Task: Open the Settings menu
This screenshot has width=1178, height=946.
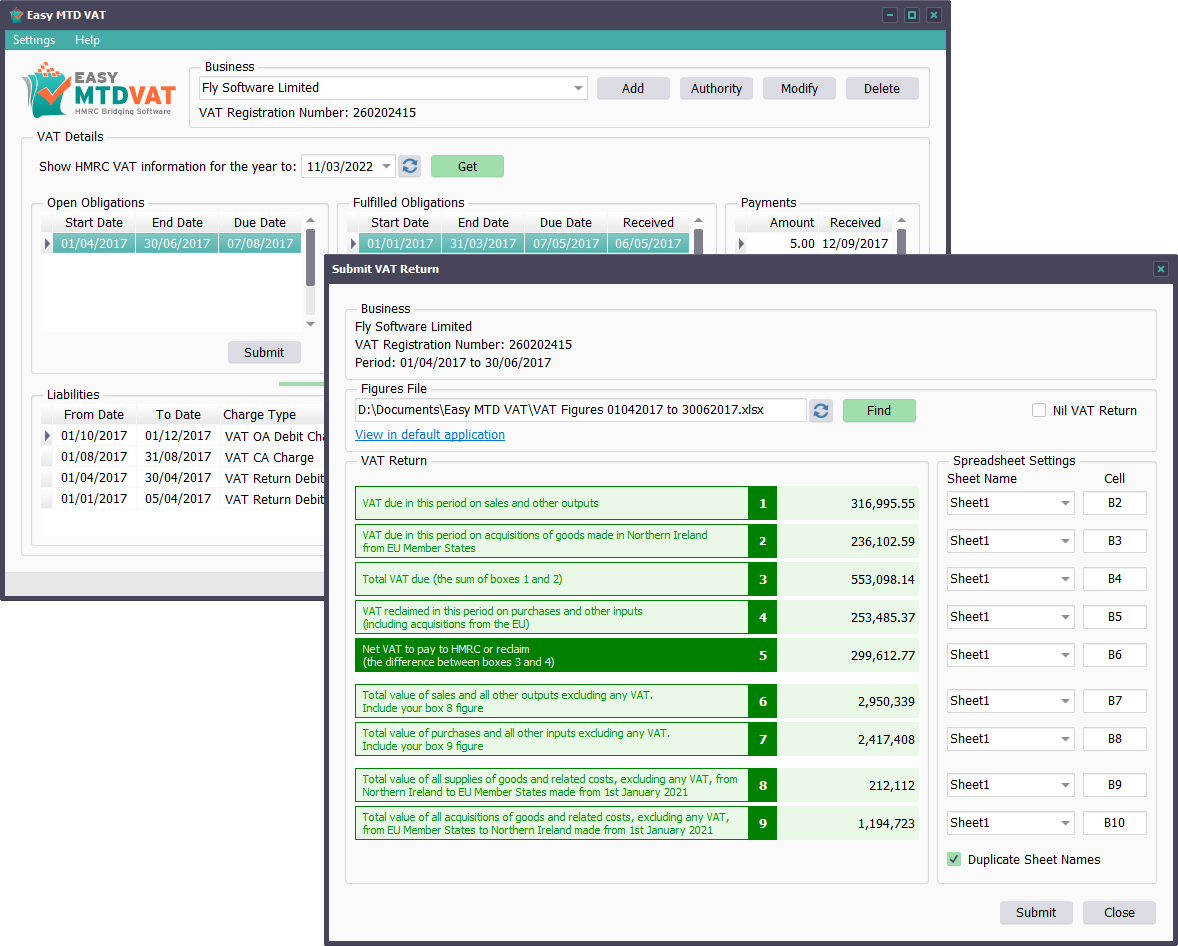Action: point(34,40)
